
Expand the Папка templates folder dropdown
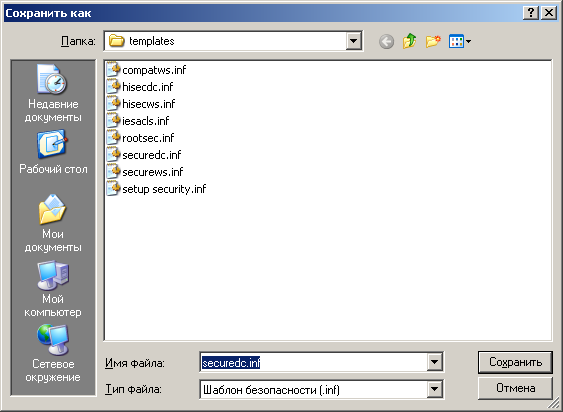coord(354,41)
